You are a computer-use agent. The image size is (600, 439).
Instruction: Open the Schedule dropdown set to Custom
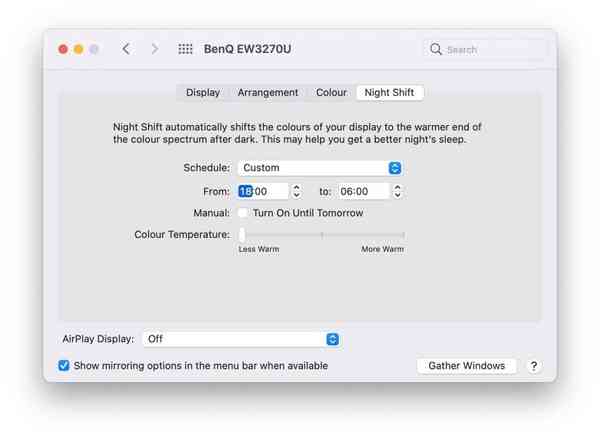[x=319, y=168]
